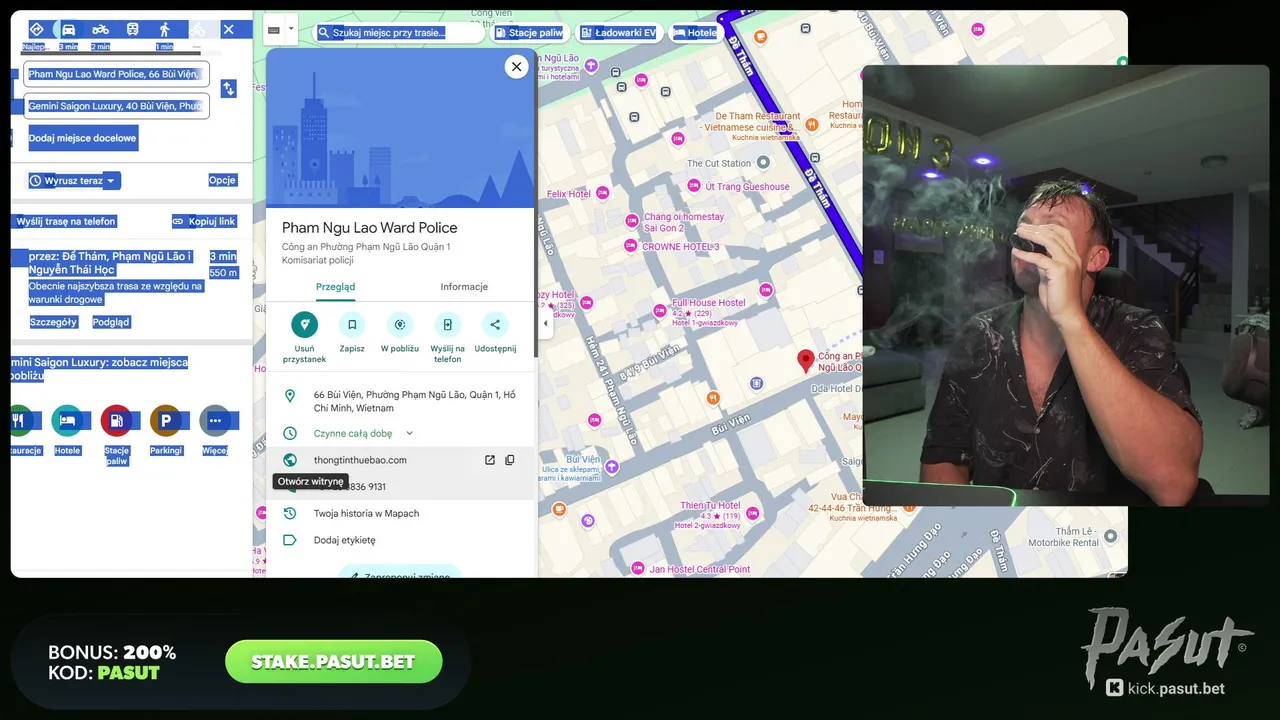Click the Zapisz bookmark icon
The height and width of the screenshot is (720, 1280).
coord(352,324)
